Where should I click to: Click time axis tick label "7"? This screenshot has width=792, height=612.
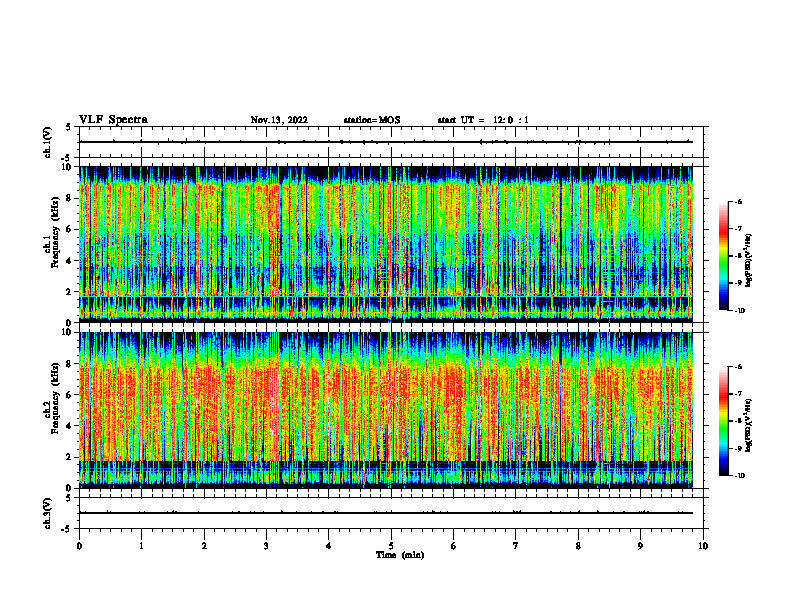[516, 546]
